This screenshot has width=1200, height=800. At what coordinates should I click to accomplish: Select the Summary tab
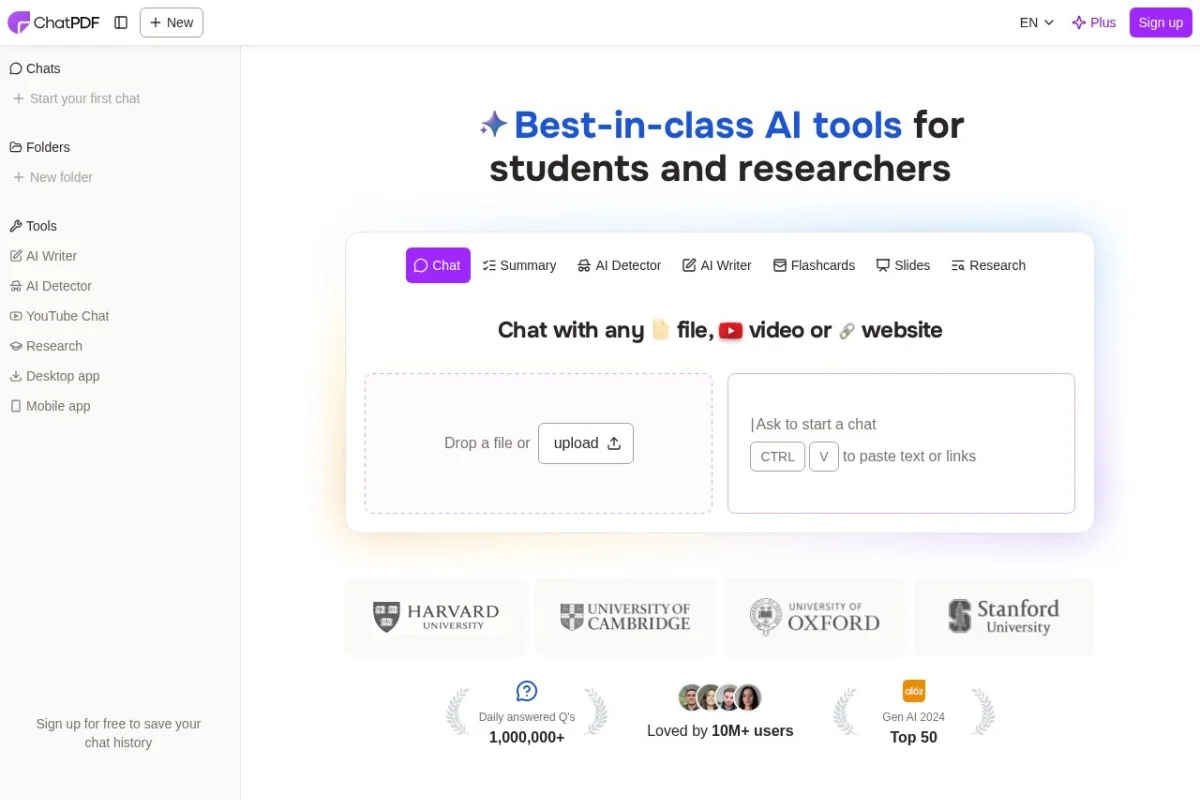(519, 265)
